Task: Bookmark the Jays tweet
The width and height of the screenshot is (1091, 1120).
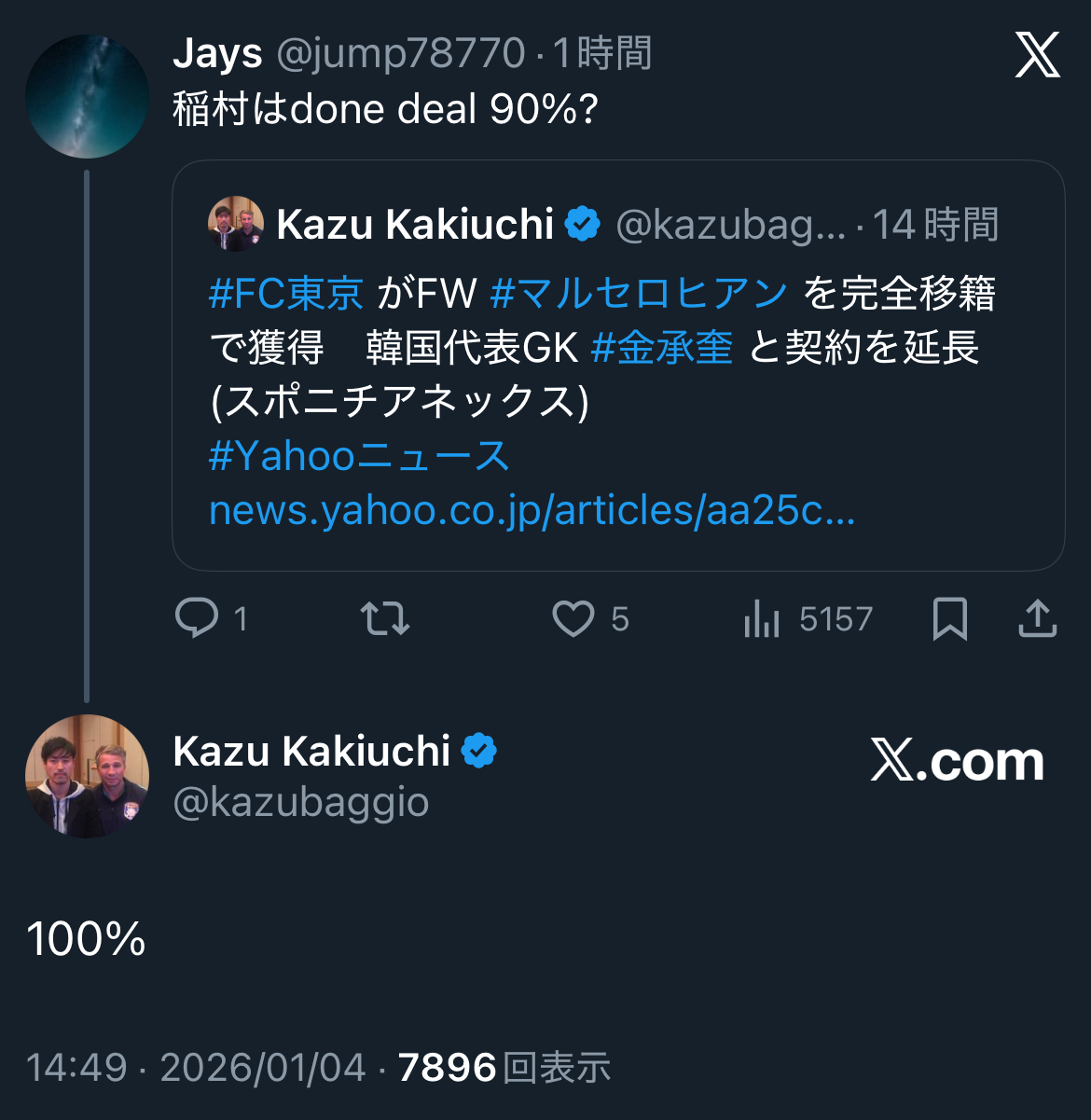Action: tap(949, 618)
